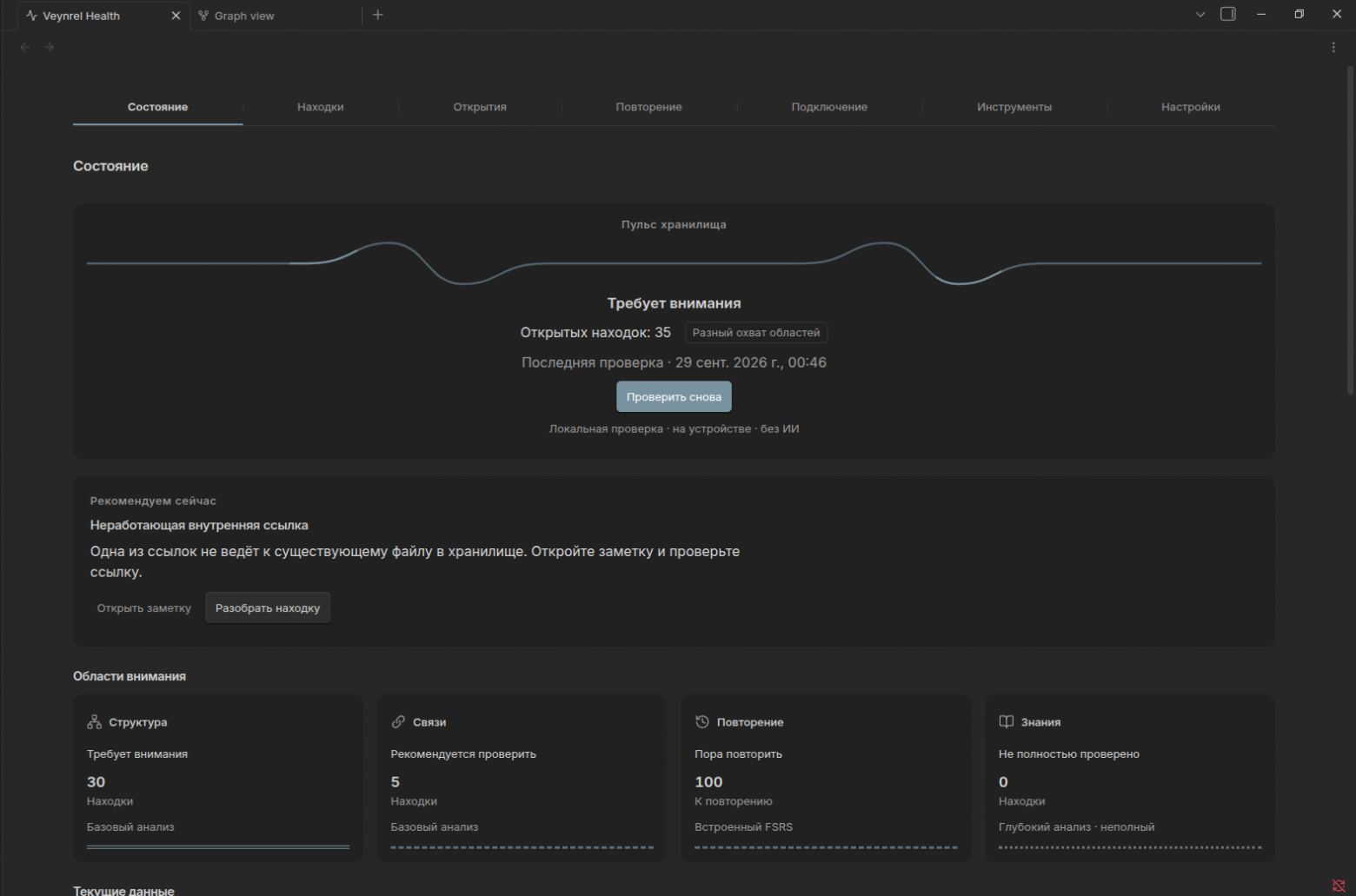Click the count 0 in the Знания card
The height and width of the screenshot is (896, 1356).
[x=1003, y=782]
